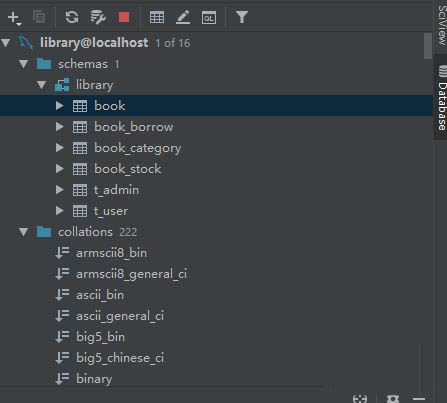The height and width of the screenshot is (403, 447).
Task: Switch to the Database side tab
Action: [441, 97]
